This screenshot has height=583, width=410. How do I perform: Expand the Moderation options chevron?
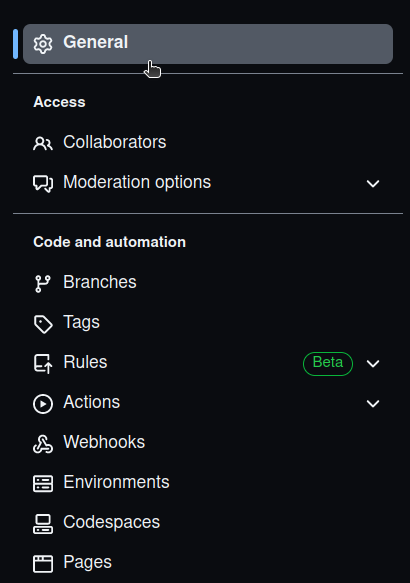point(373,183)
